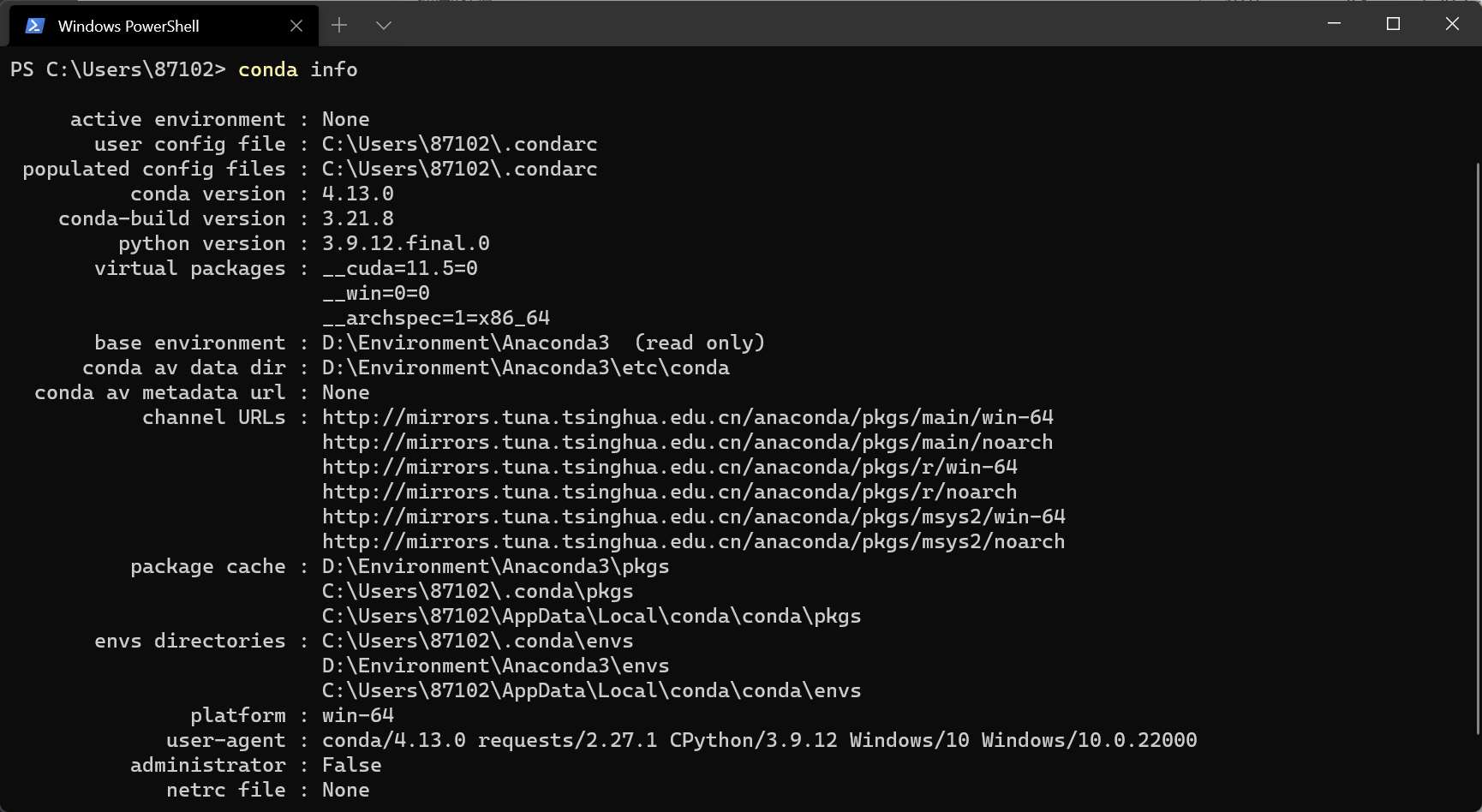Maximize the terminal window
The width and height of the screenshot is (1482, 812).
coord(1393,24)
